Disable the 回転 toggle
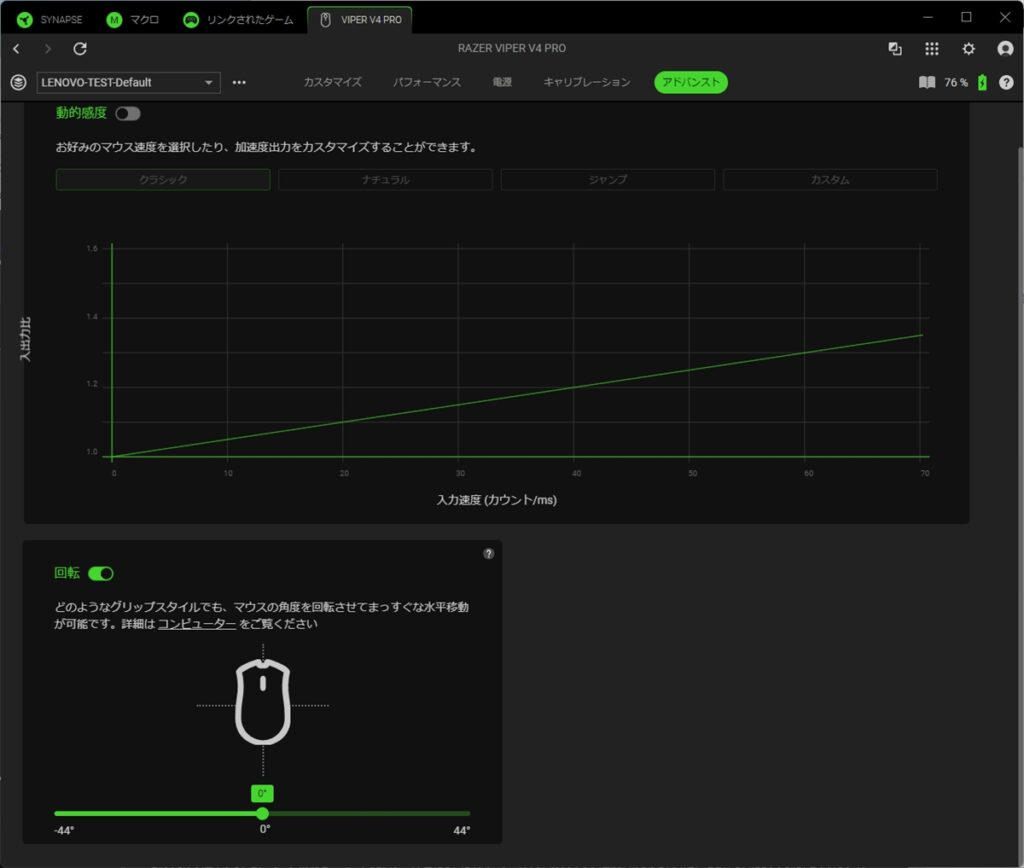 click(101, 574)
